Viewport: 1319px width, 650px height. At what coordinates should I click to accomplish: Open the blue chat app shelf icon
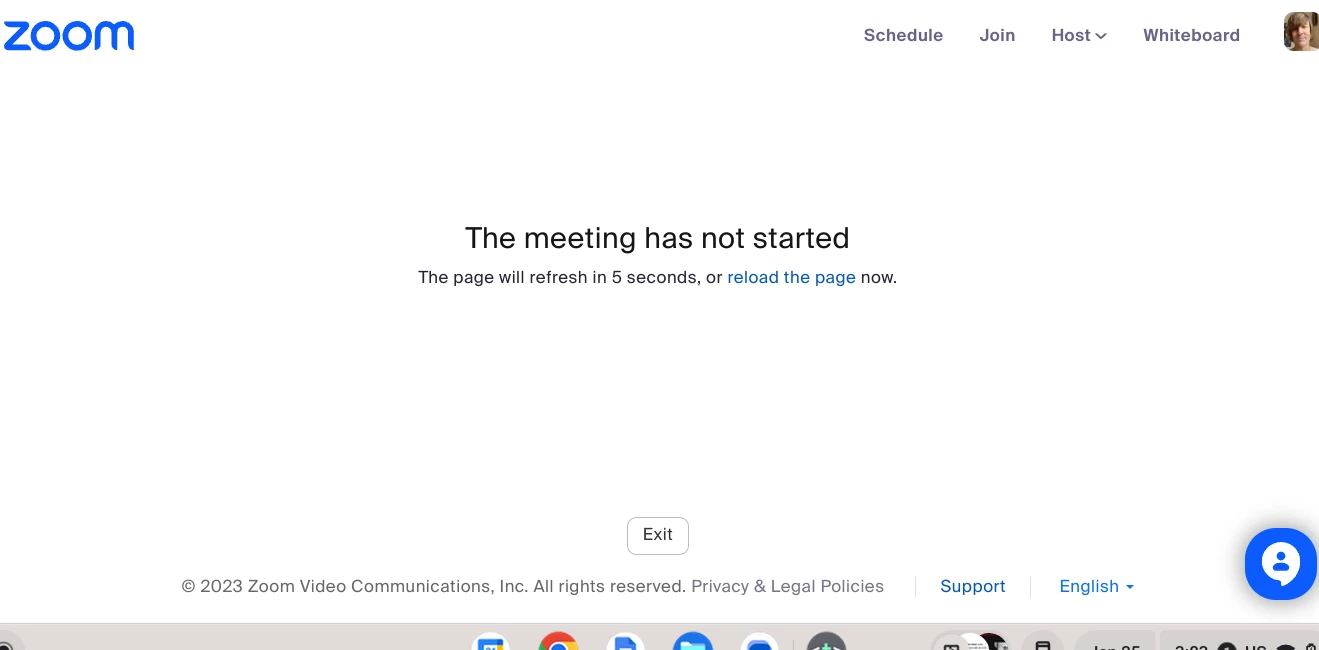pyautogui.click(x=760, y=642)
